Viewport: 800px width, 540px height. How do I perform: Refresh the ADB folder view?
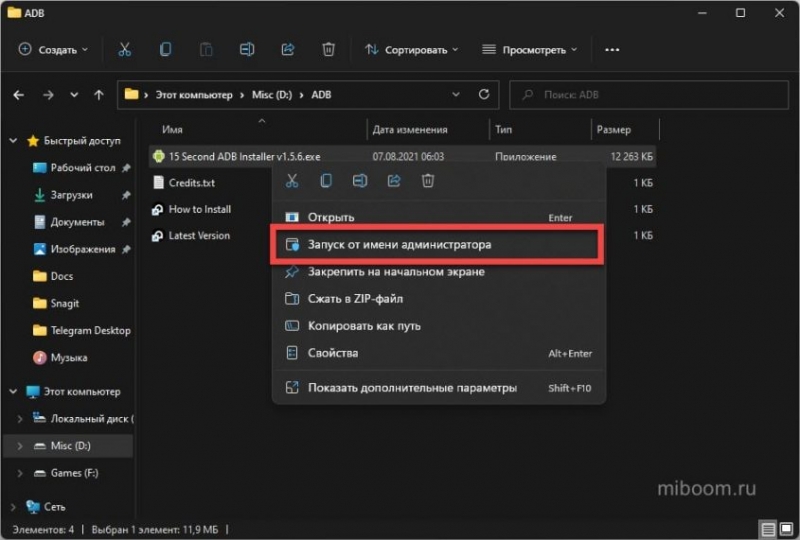(484, 94)
